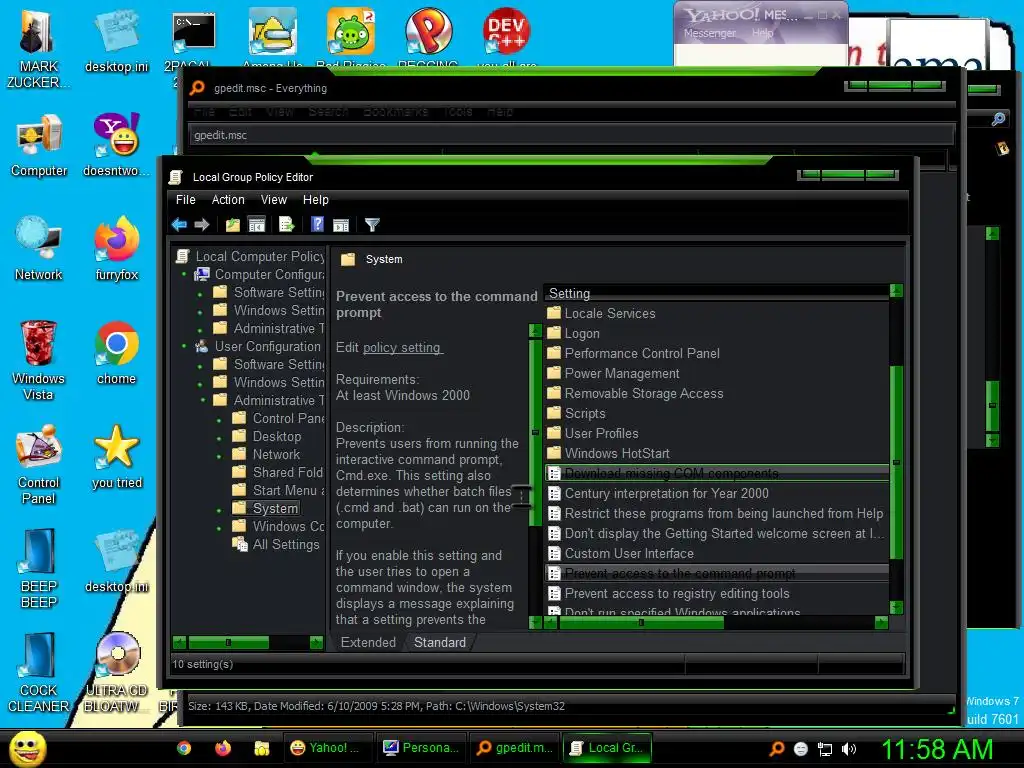This screenshot has height=768, width=1024.
Task: Select Shared Folders in the tree
Action: (287, 472)
